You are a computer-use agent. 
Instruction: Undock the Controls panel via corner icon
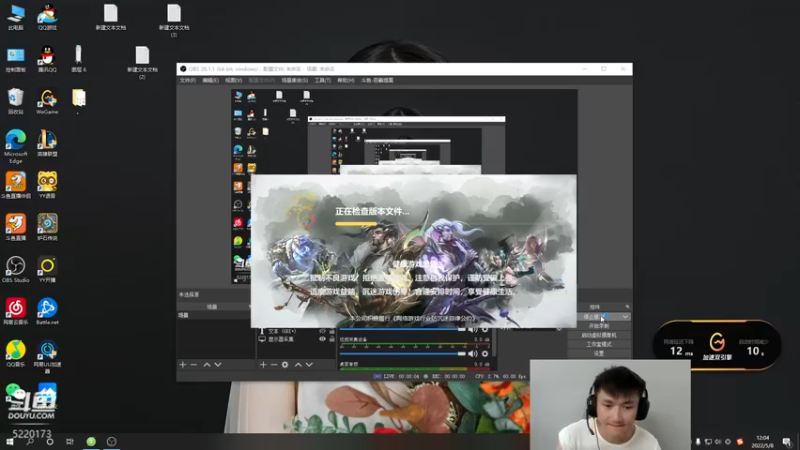pyautogui.click(x=627, y=307)
